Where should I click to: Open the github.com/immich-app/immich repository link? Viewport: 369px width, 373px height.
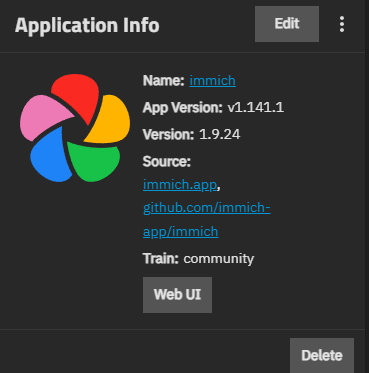[x=207, y=220]
